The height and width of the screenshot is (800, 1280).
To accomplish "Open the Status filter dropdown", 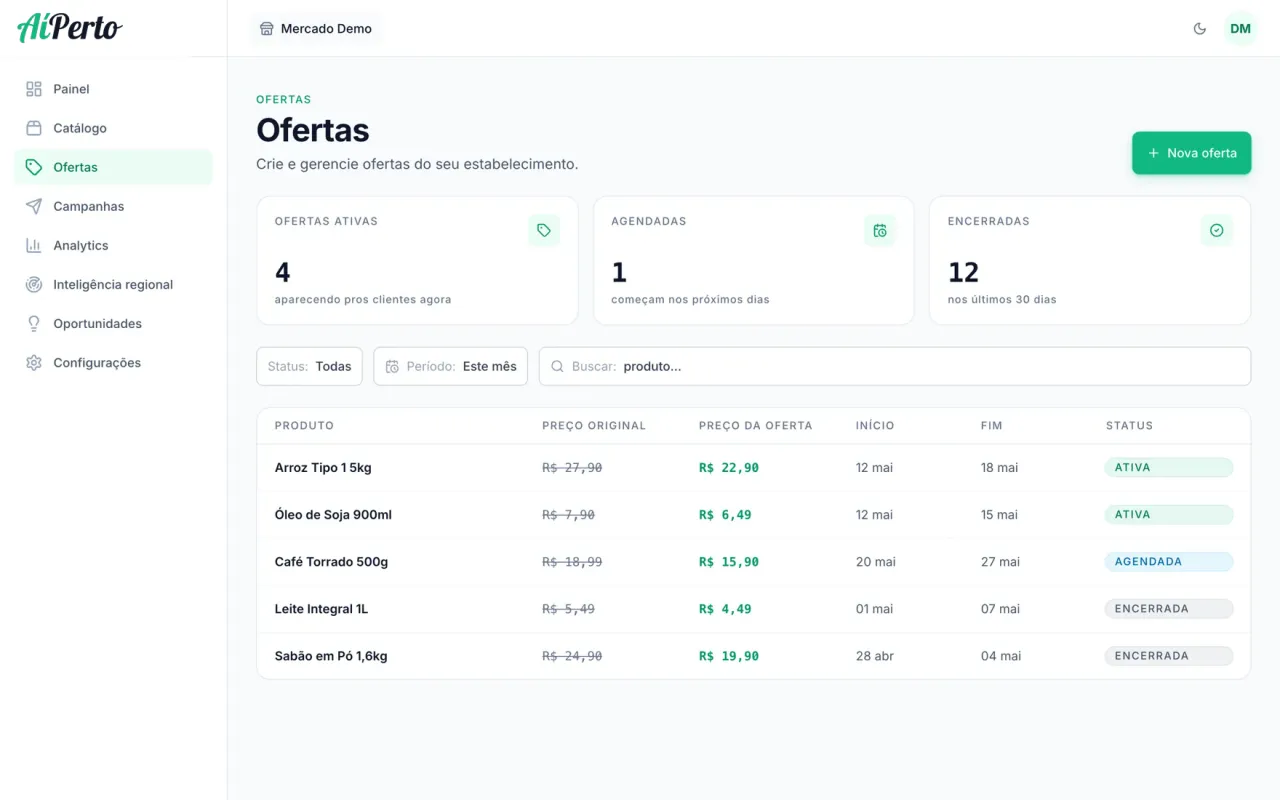I will click(x=309, y=366).
